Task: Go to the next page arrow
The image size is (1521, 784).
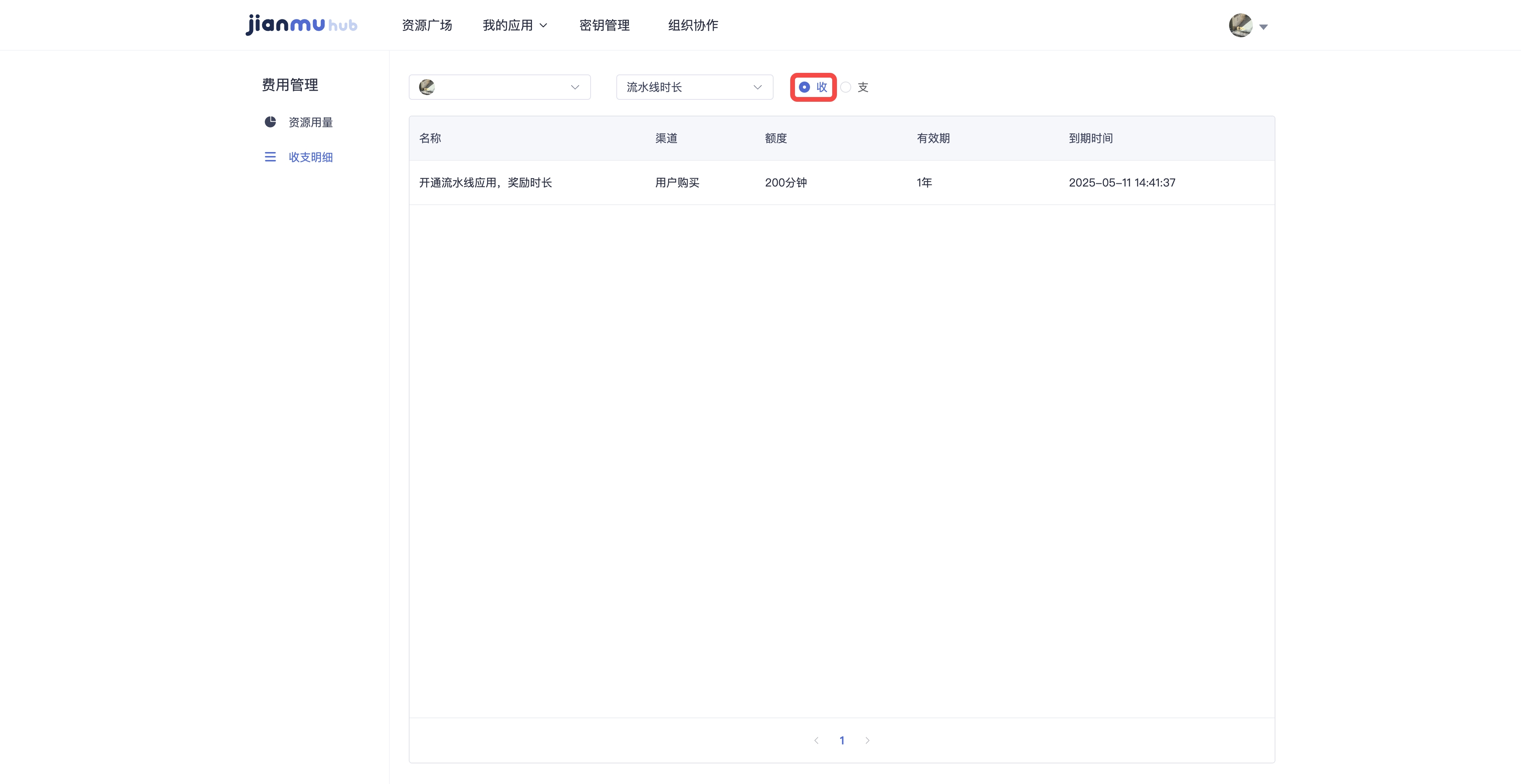Action: (x=867, y=740)
